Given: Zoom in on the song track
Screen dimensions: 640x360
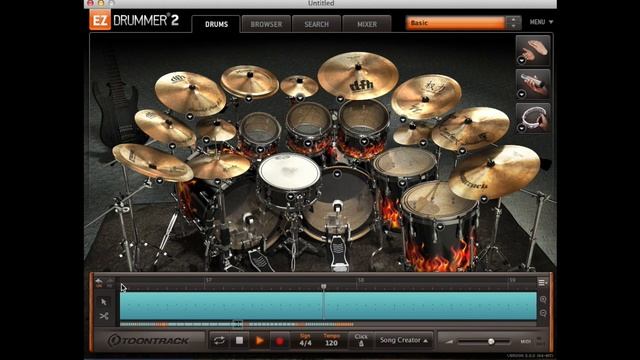Looking at the screenshot, I should pyautogui.click(x=543, y=300).
